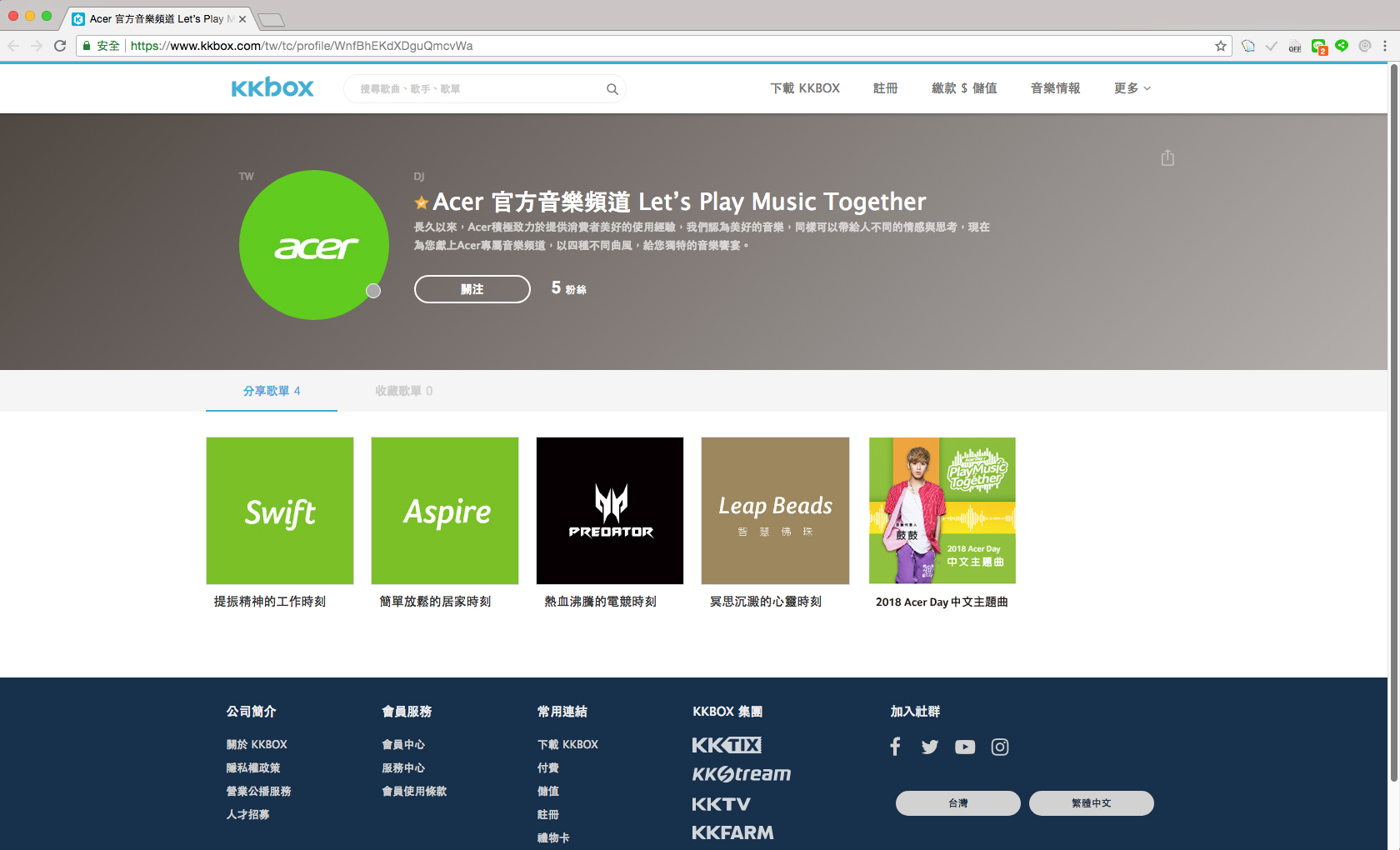Click the KKBOX logo
This screenshot has height=850, width=1400.
coord(272,88)
